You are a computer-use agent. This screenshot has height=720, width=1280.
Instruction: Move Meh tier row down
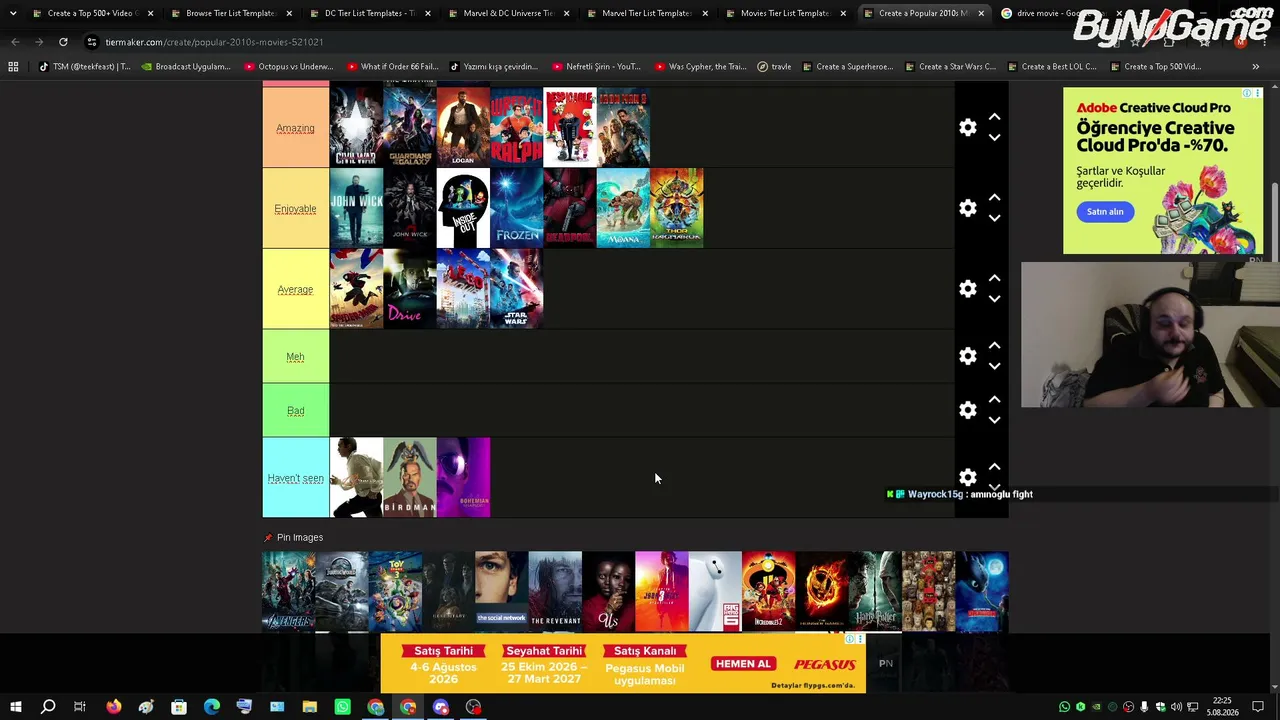tap(994, 366)
